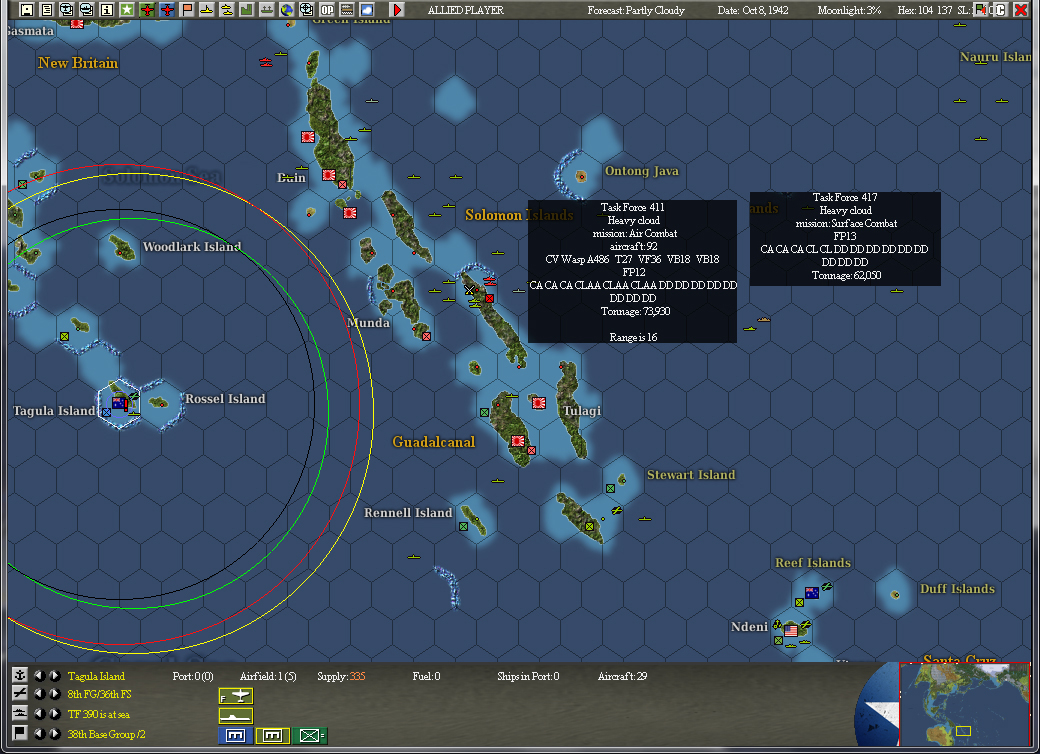Click the 'Supply: 335' value in bottom panel

click(x=341, y=676)
